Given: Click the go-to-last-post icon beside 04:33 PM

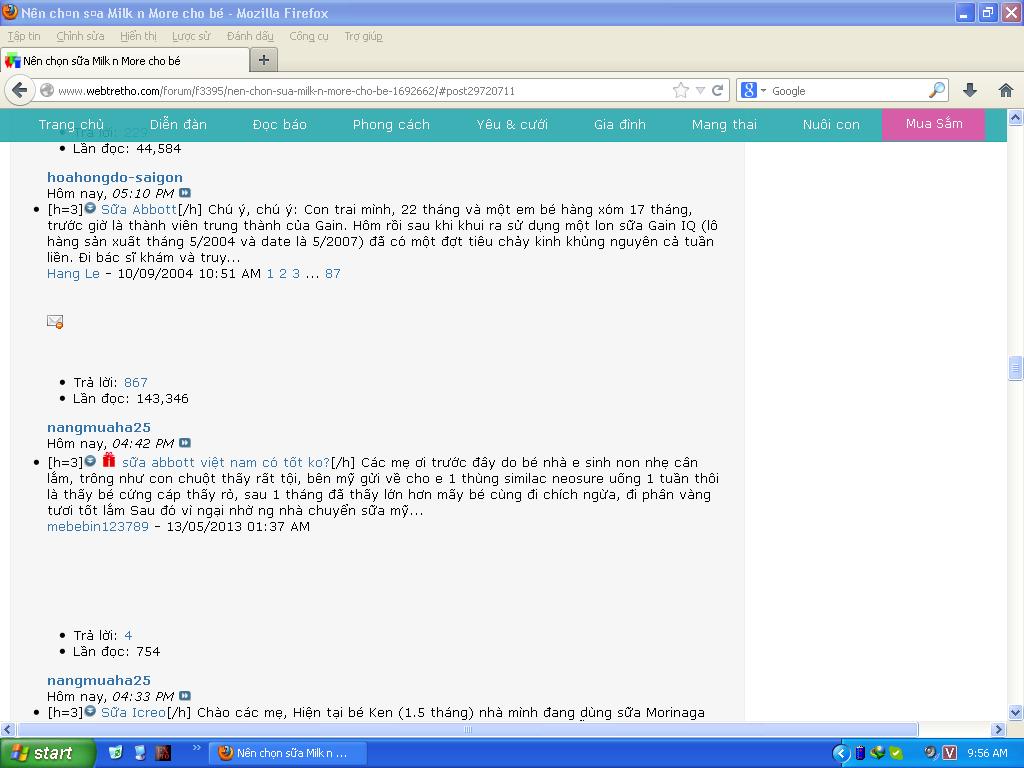Looking at the screenshot, I should click(185, 696).
